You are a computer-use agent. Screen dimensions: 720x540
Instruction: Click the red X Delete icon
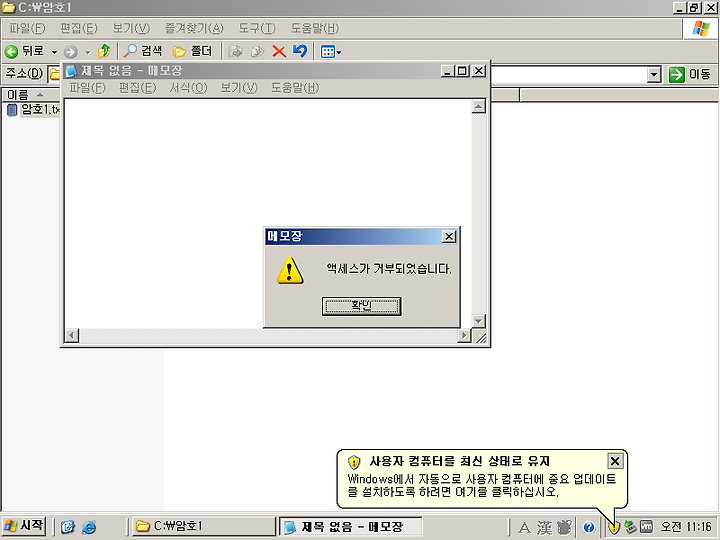(x=279, y=51)
